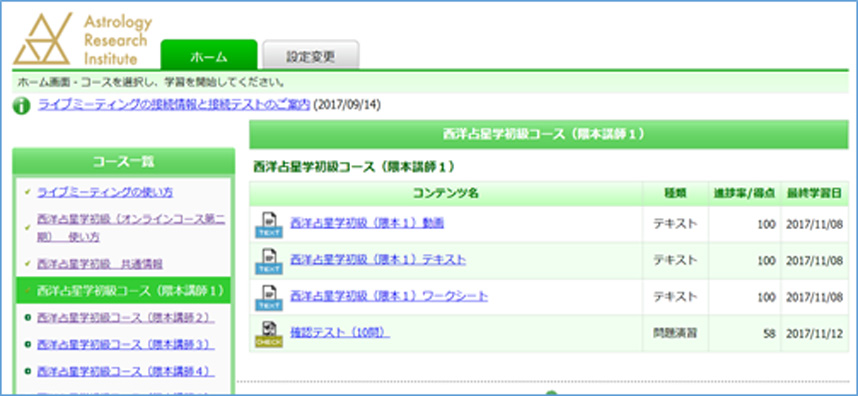
Task: Click the 最終学習日 column header
Action: 815,194
